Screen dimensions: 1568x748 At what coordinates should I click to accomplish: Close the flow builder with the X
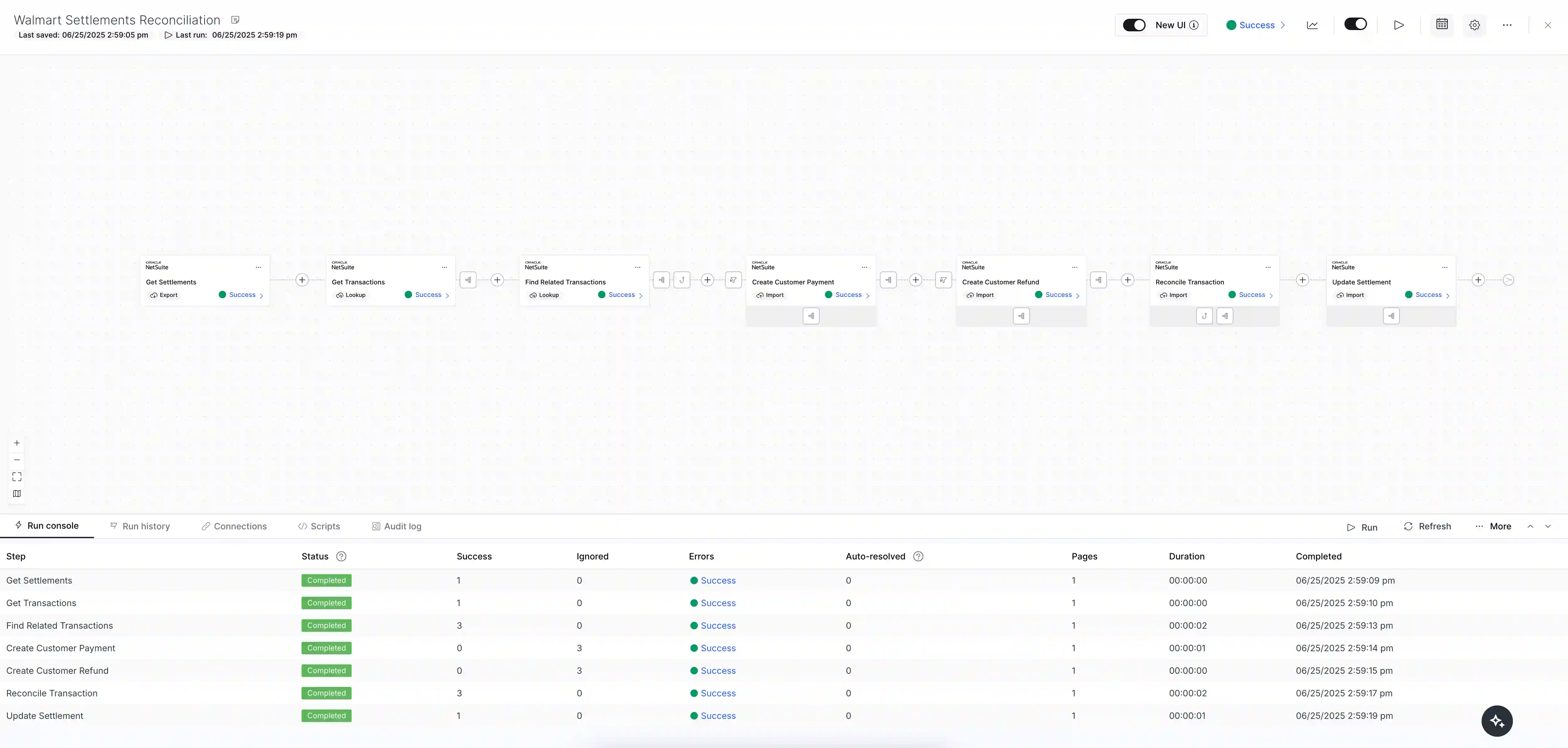(1548, 25)
